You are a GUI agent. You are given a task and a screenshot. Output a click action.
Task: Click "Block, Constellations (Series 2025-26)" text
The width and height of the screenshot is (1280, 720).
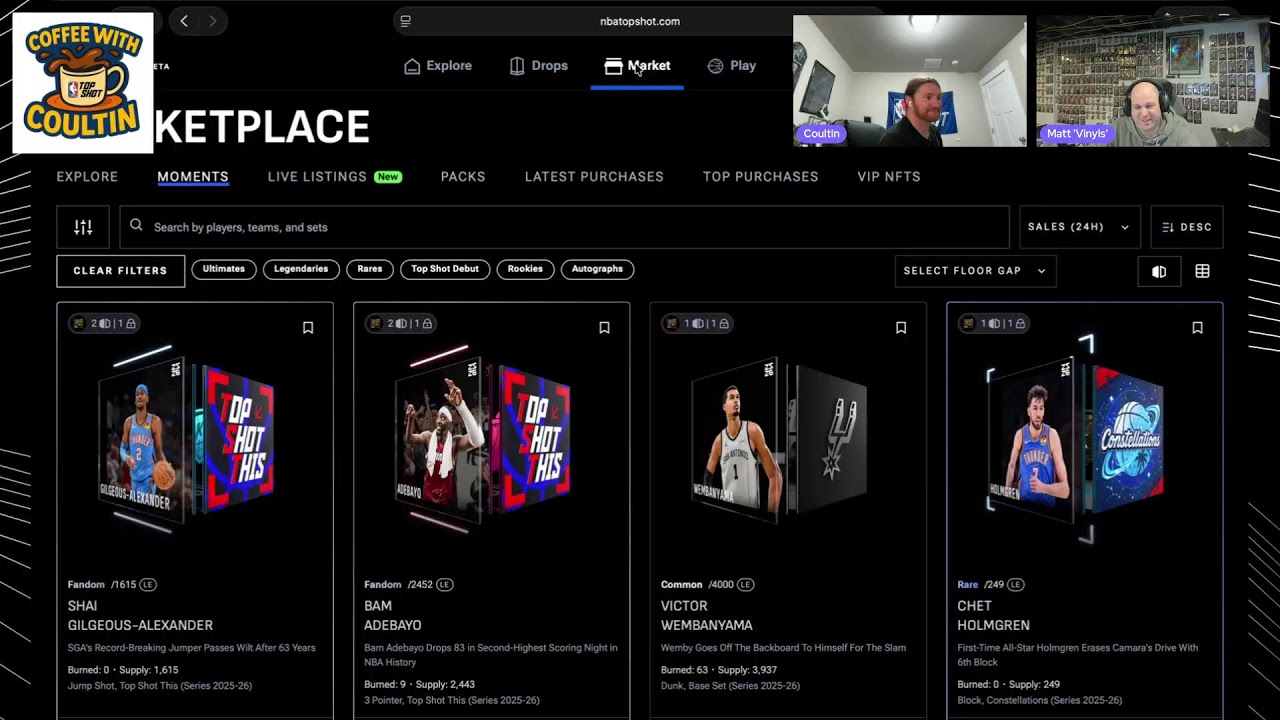(x=1039, y=700)
